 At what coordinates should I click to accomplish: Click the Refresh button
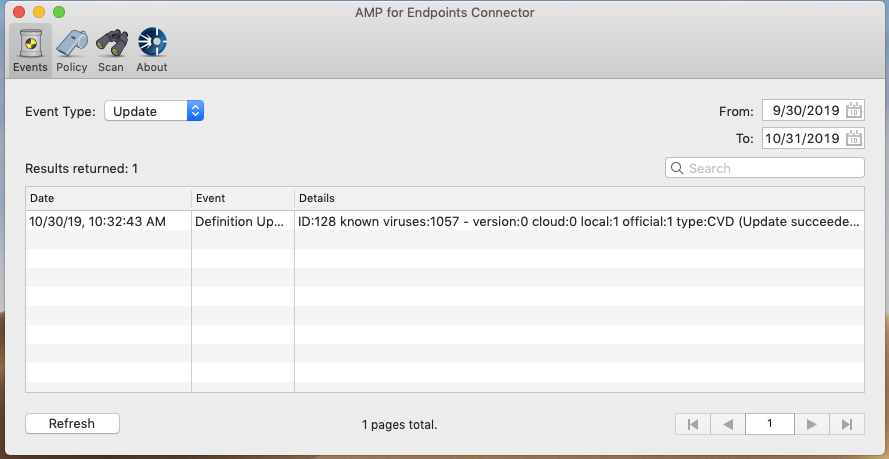[x=72, y=423]
